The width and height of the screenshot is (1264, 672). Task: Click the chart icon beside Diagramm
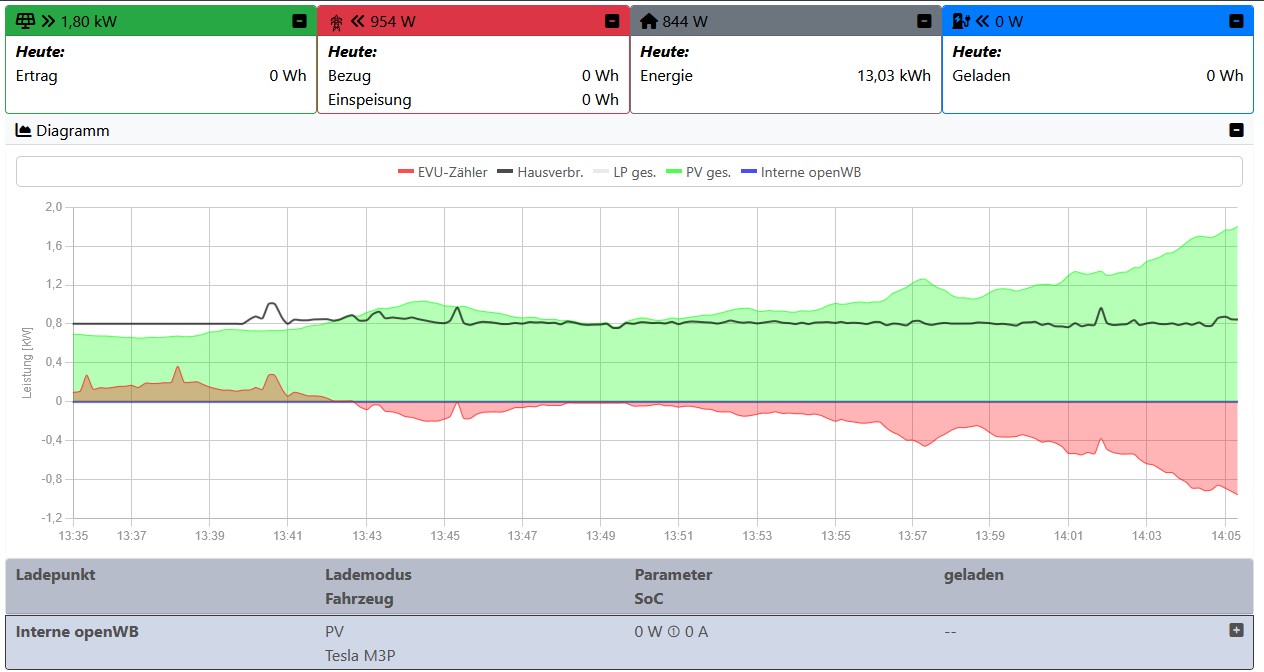(23, 131)
